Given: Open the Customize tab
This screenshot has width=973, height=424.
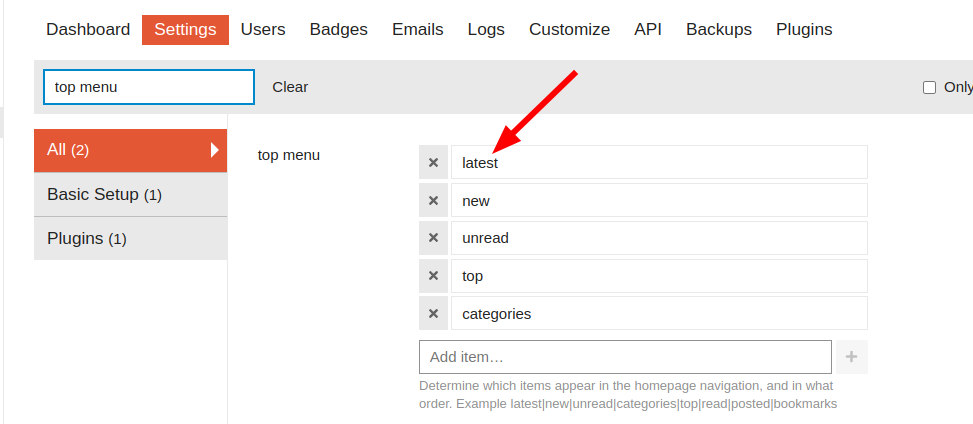Looking at the screenshot, I should (569, 30).
